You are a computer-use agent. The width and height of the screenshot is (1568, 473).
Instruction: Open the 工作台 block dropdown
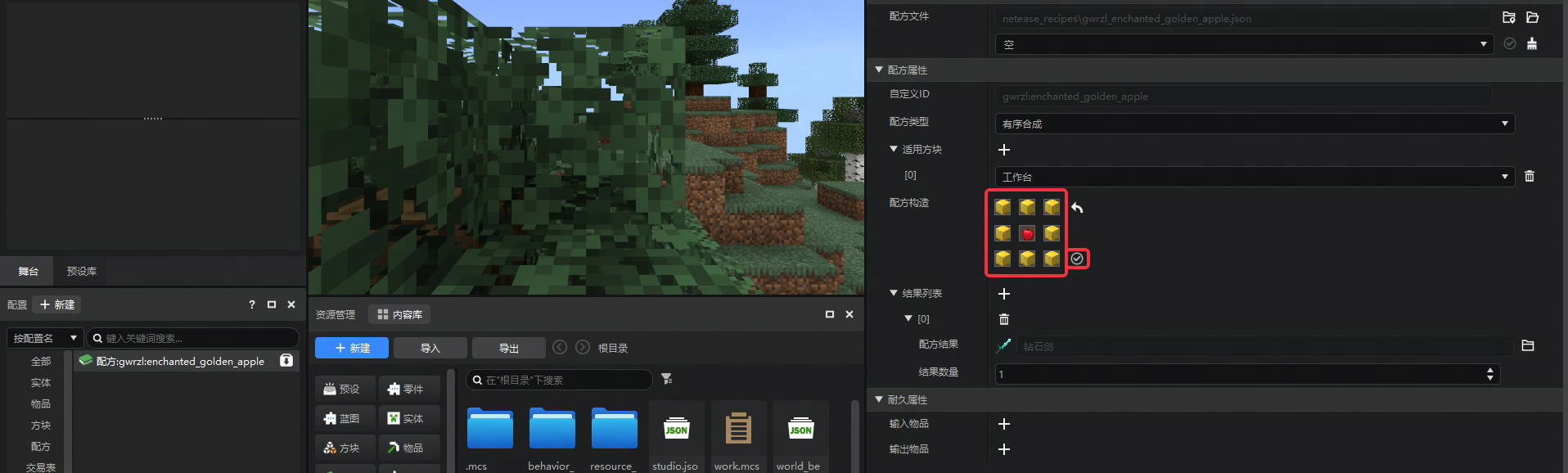pyautogui.click(x=1254, y=177)
